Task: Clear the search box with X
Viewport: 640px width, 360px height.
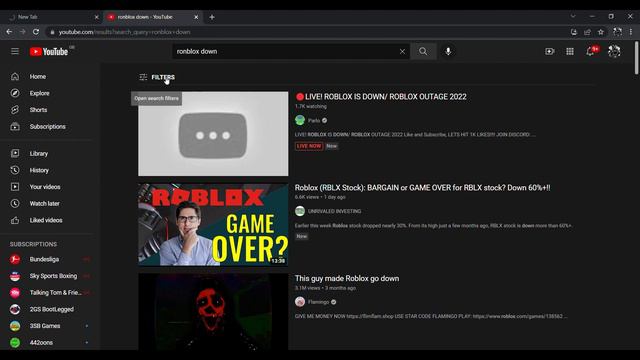Action: [x=402, y=51]
